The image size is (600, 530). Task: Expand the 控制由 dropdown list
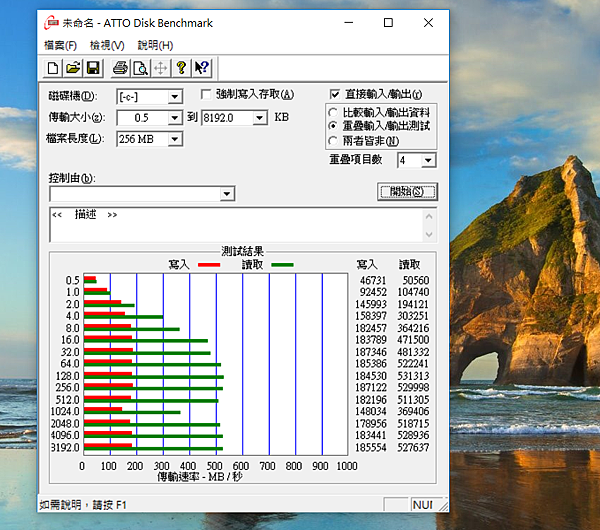click(227, 194)
